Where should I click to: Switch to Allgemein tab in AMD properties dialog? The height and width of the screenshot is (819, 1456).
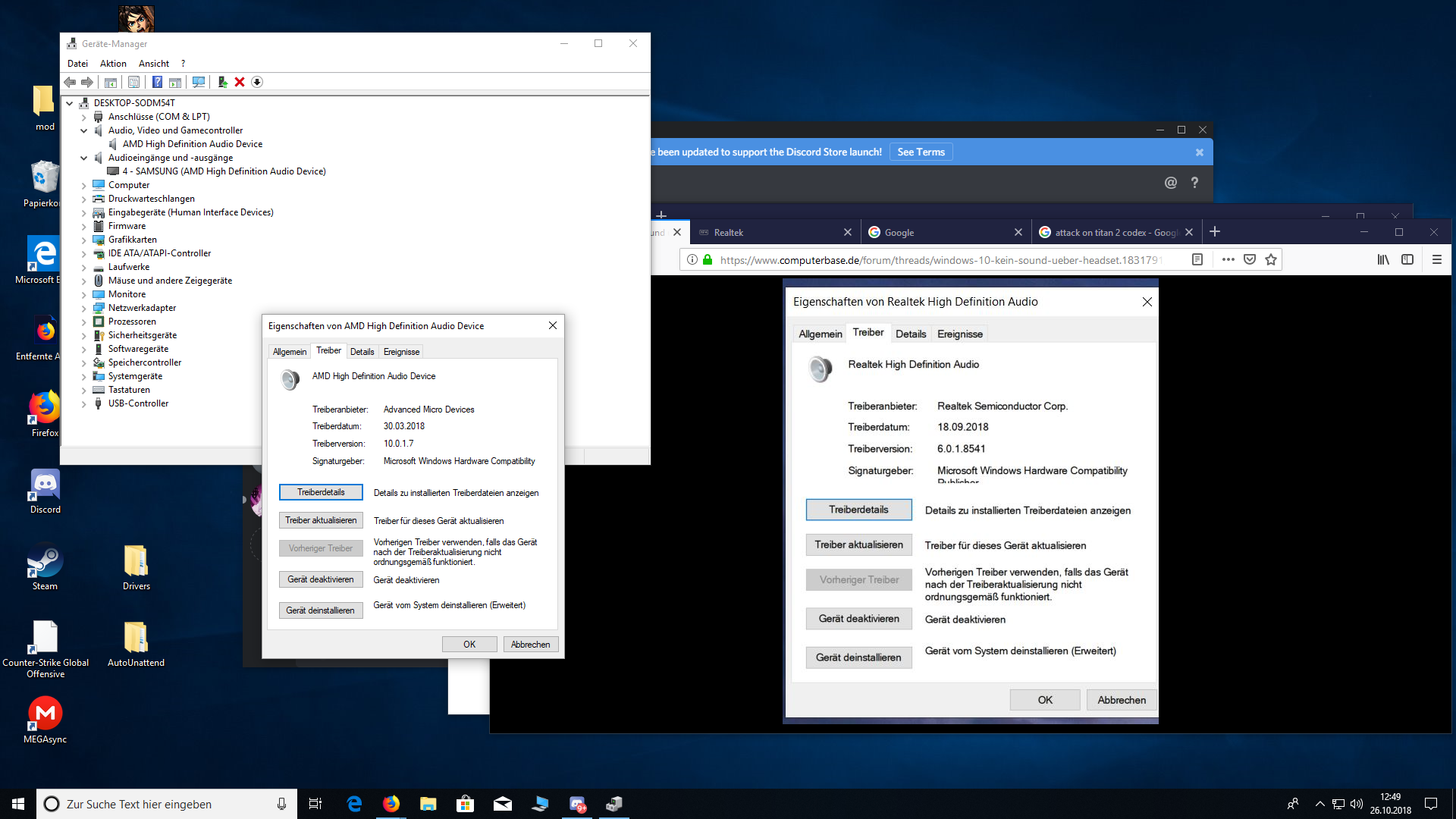tap(290, 352)
